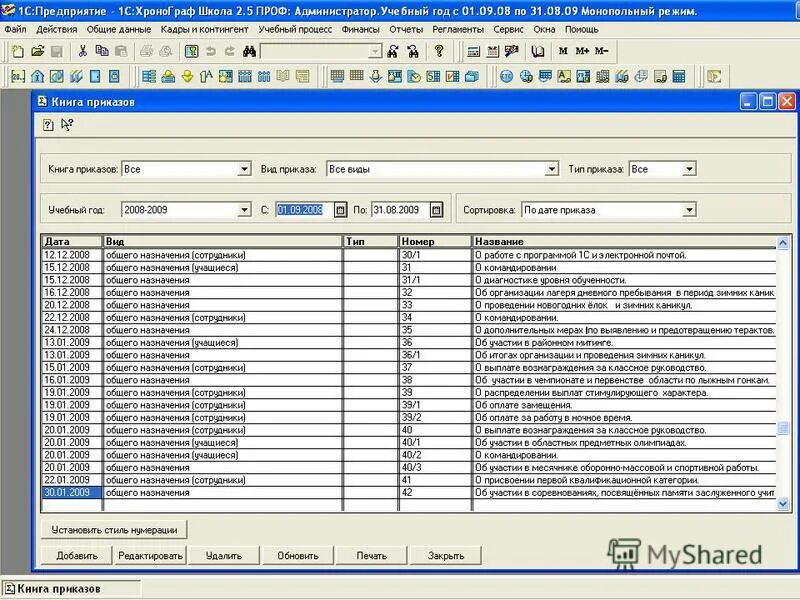The image size is (800, 600).
Task: Click the С start date input field
Action: coord(304,210)
